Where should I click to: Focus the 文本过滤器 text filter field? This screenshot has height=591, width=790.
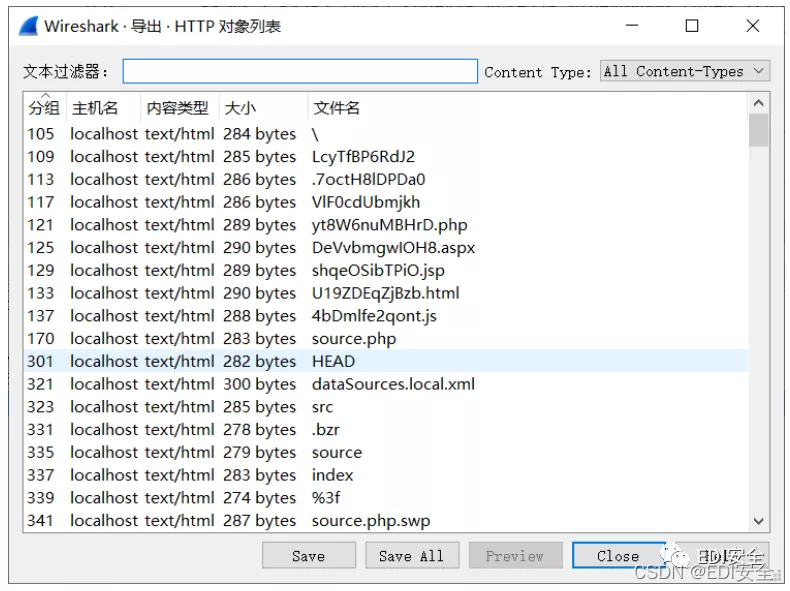pyautogui.click(x=300, y=71)
